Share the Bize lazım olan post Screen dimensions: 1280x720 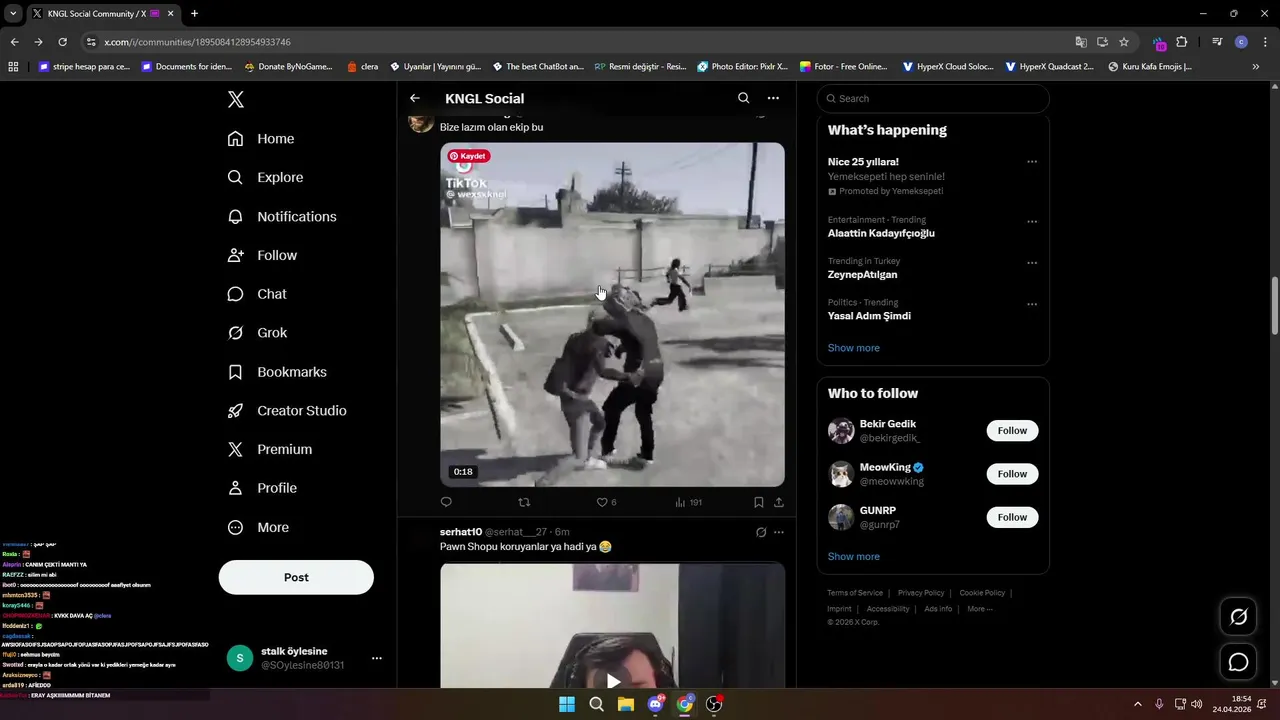(x=779, y=502)
